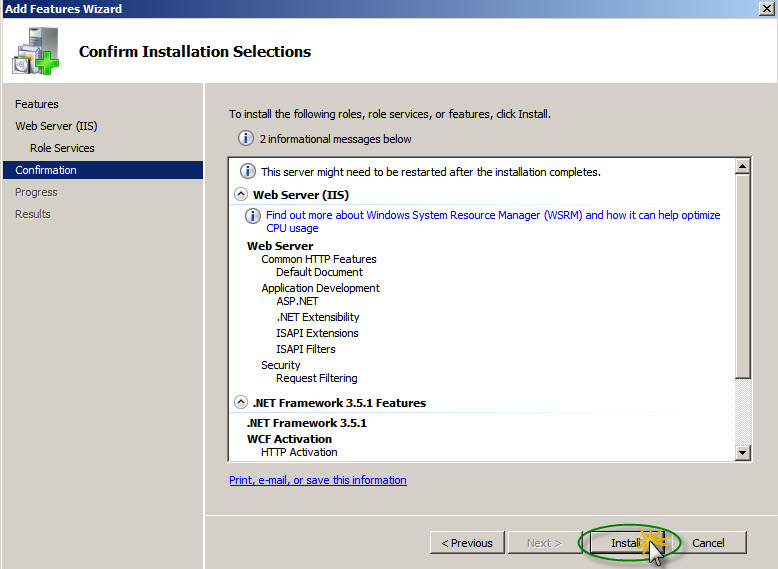
Task: Collapse the Web Server (IIS) section
Action: (241, 194)
